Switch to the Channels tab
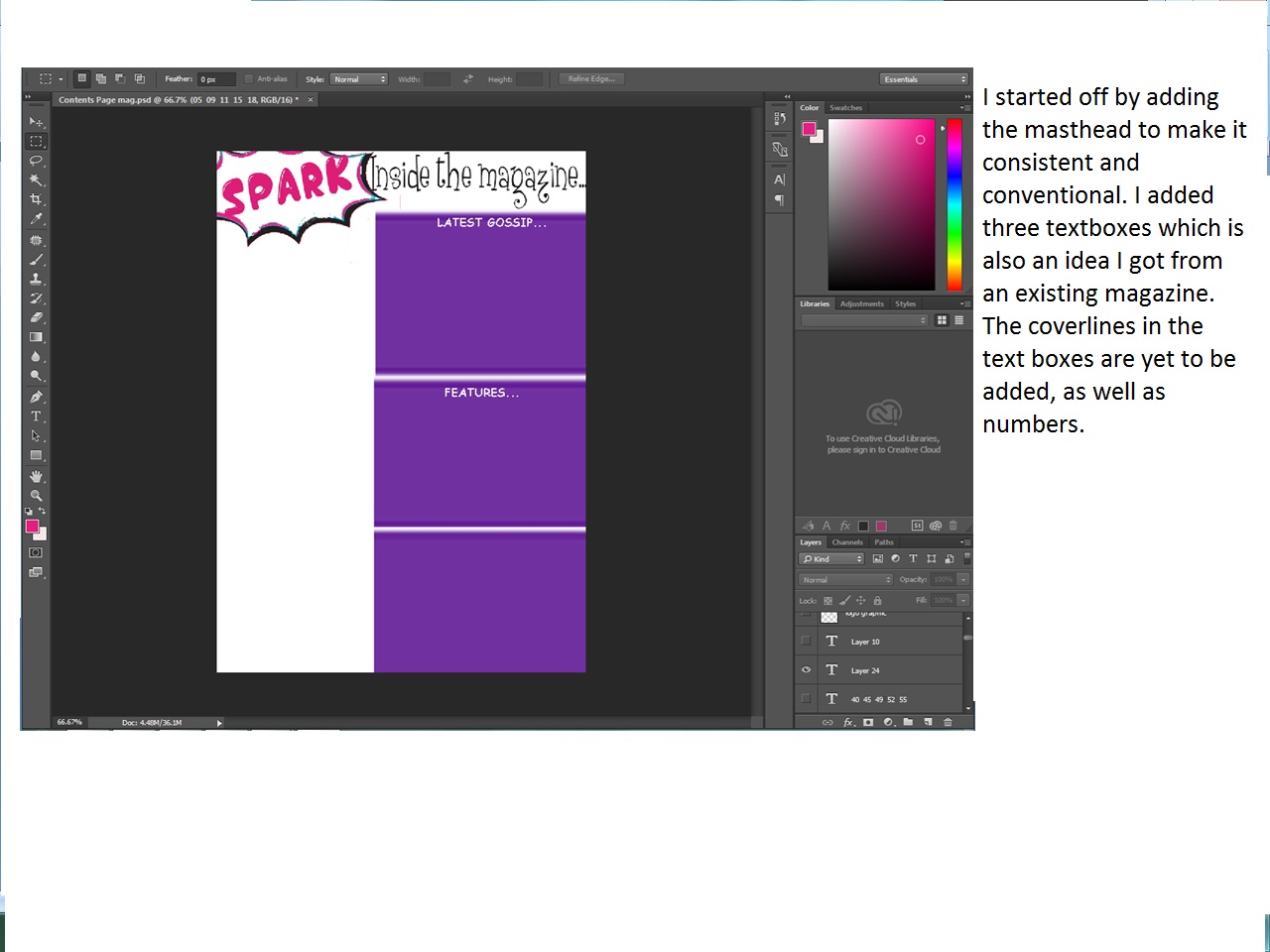Screen dimensions: 1270x952 pyautogui.click(x=847, y=542)
